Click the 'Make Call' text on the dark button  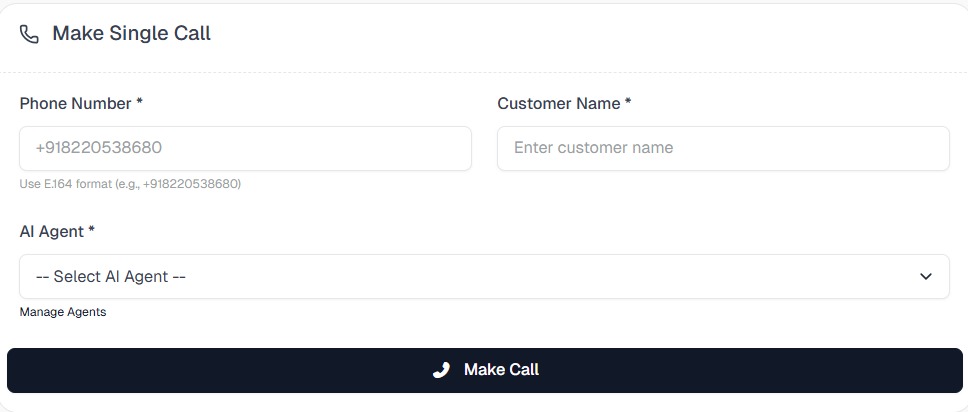501,370
